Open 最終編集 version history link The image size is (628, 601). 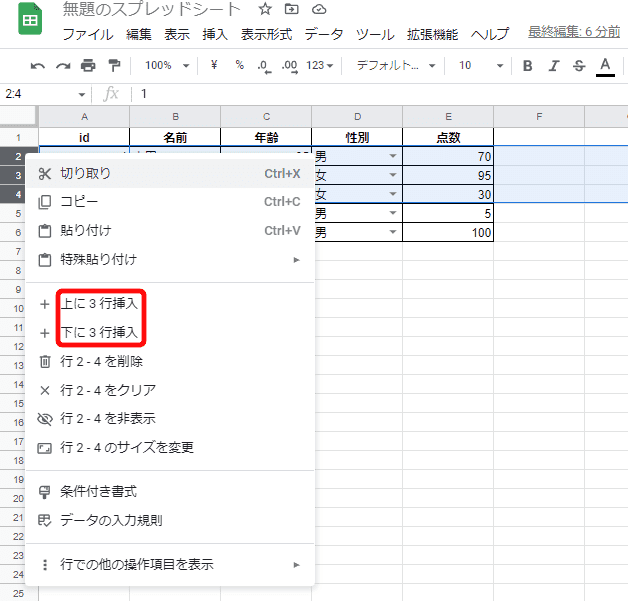coord(574,32)
